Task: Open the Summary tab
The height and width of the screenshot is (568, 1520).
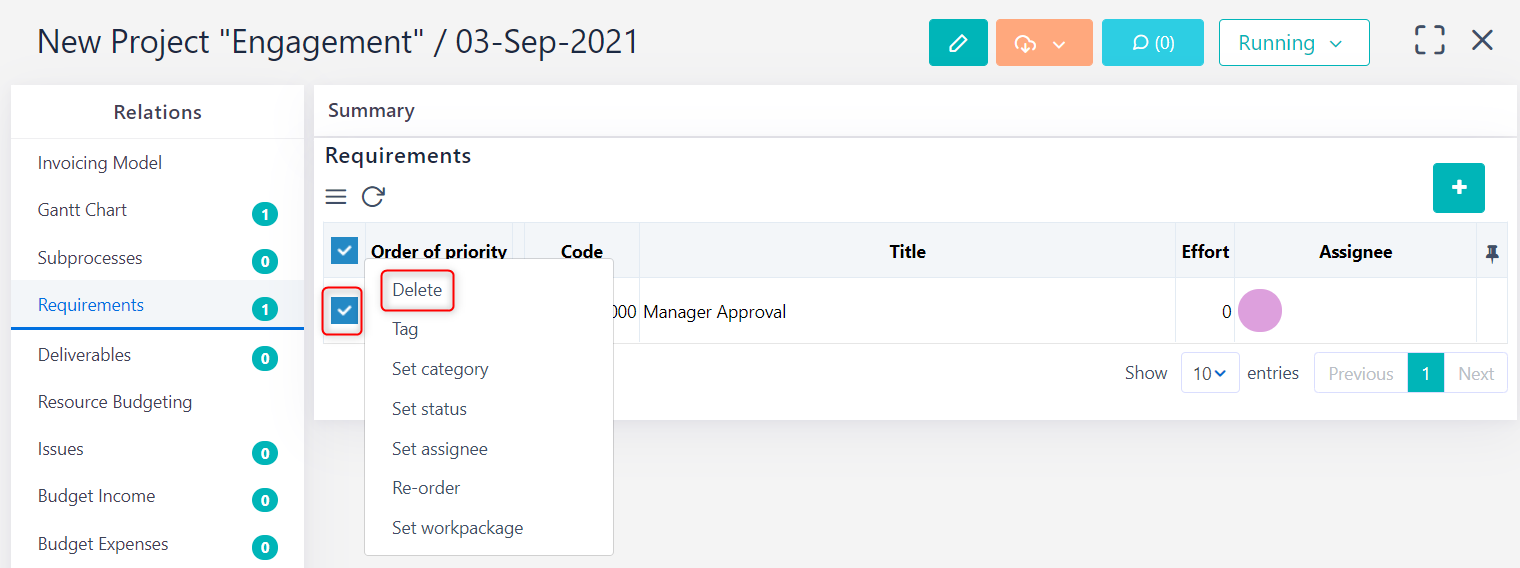Action: (371, 111)
